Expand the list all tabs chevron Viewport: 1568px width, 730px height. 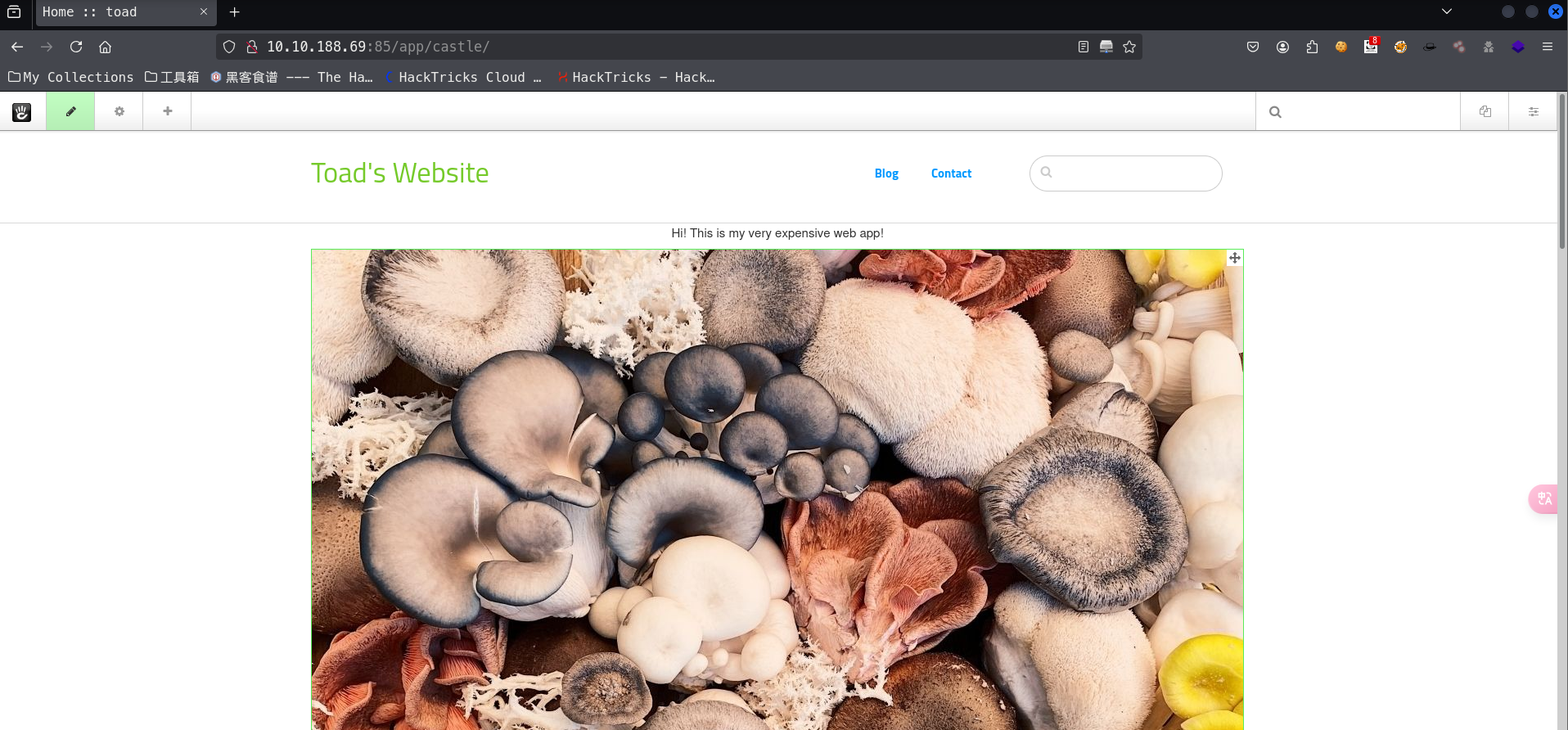pyautogui.click(x=1447, y=11)
